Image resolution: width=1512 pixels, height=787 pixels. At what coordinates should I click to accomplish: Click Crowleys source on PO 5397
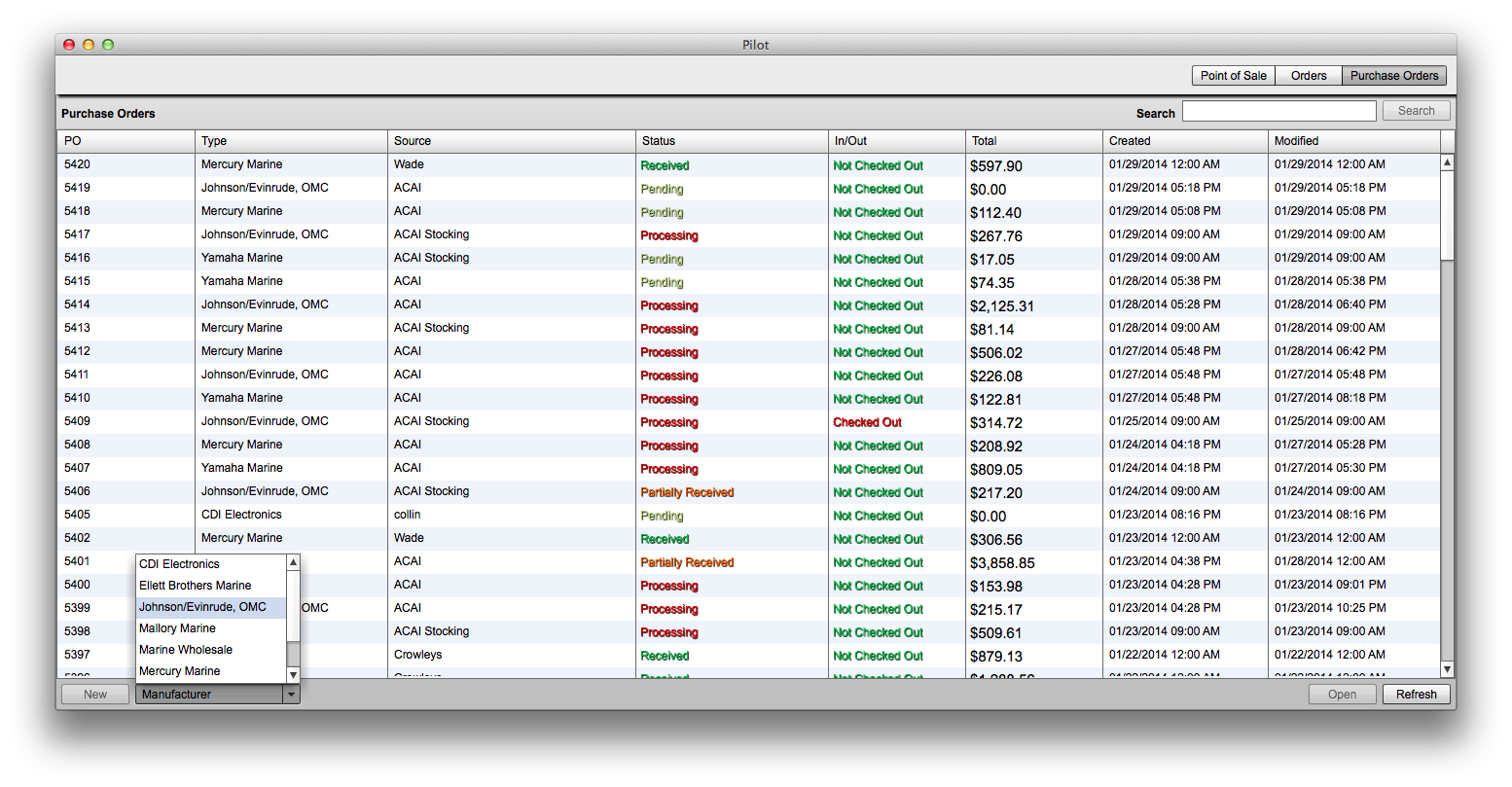click(417, 655)
